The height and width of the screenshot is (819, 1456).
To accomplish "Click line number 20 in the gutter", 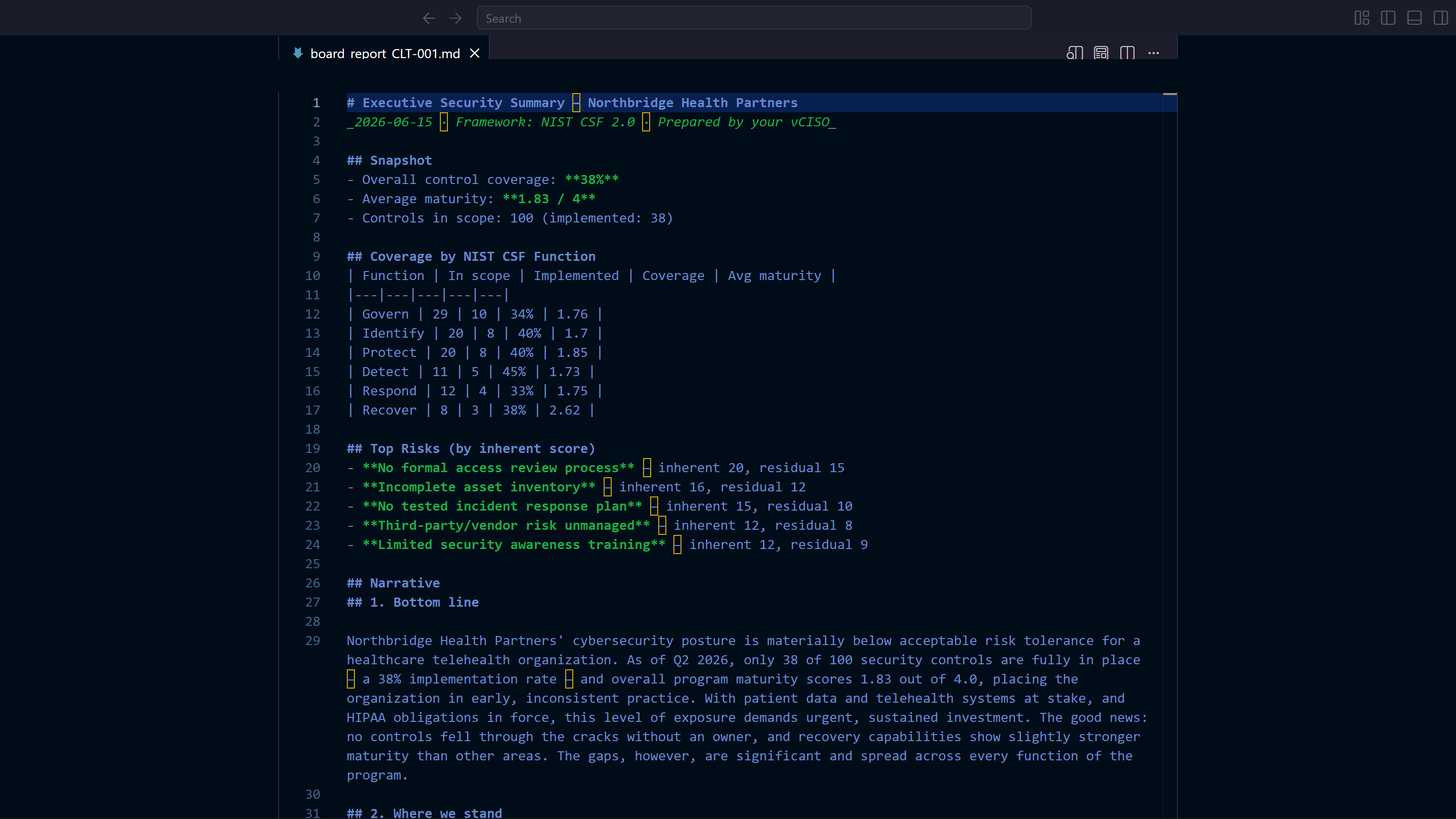I will (312, 468).
